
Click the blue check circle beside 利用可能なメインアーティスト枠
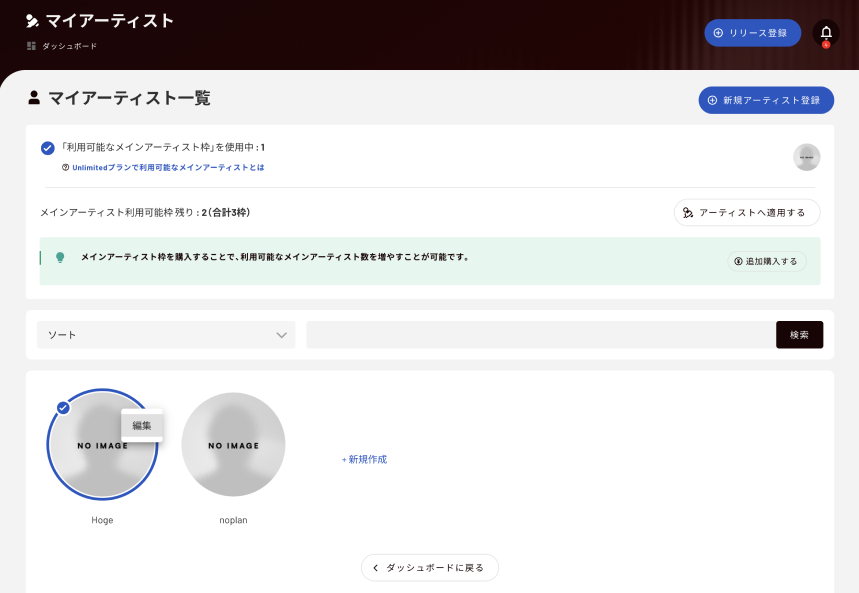[48, 148]
